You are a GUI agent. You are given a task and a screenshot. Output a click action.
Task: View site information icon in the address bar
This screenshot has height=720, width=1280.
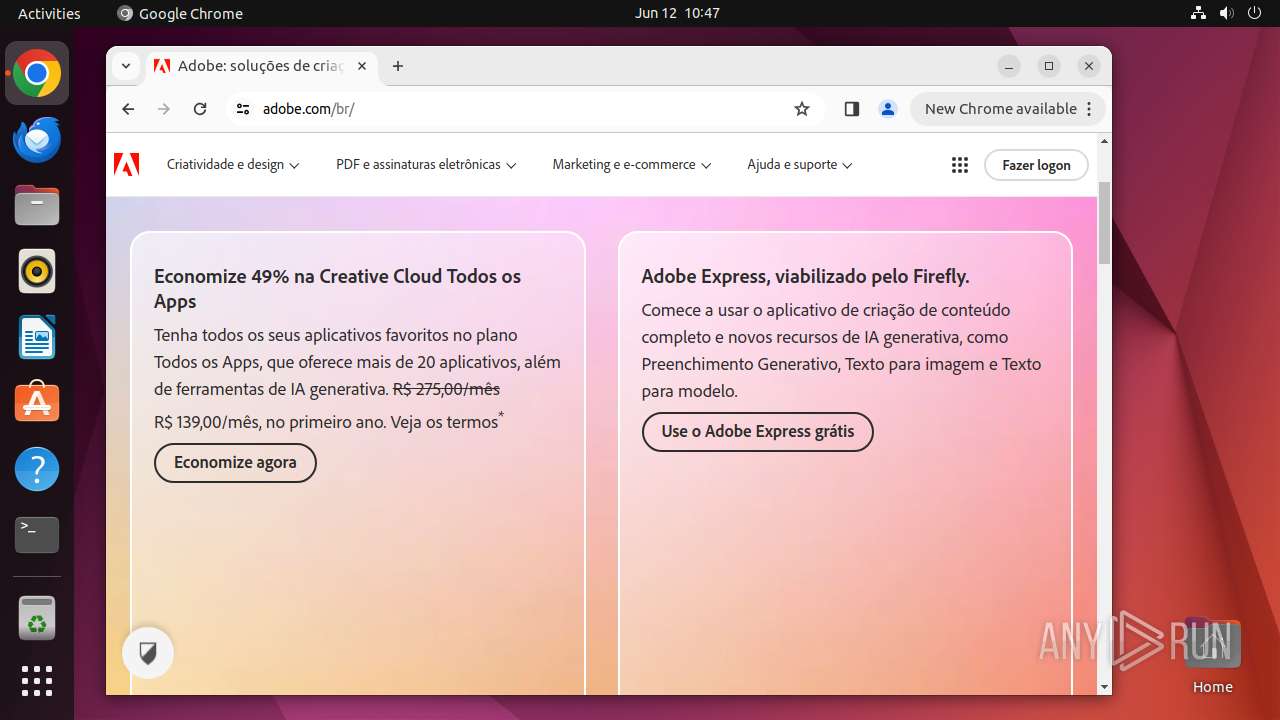click(242, 109)
